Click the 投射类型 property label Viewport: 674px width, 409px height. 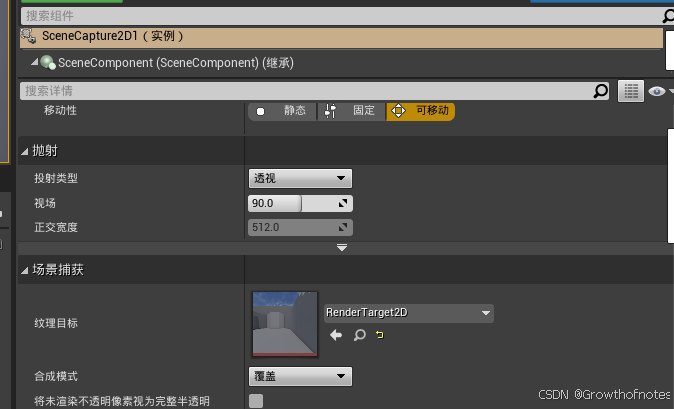click(56, 178)
